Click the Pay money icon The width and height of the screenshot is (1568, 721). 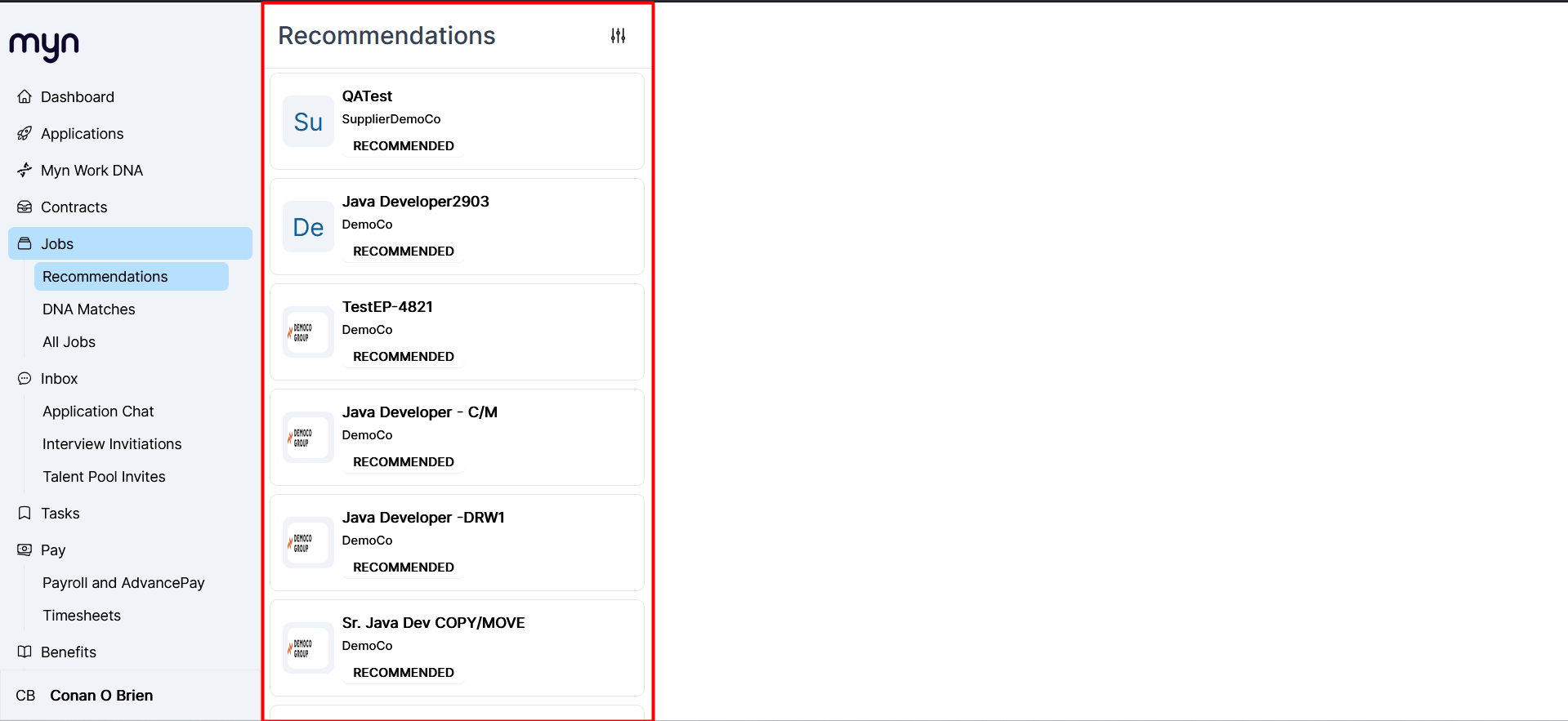point(25,550)
